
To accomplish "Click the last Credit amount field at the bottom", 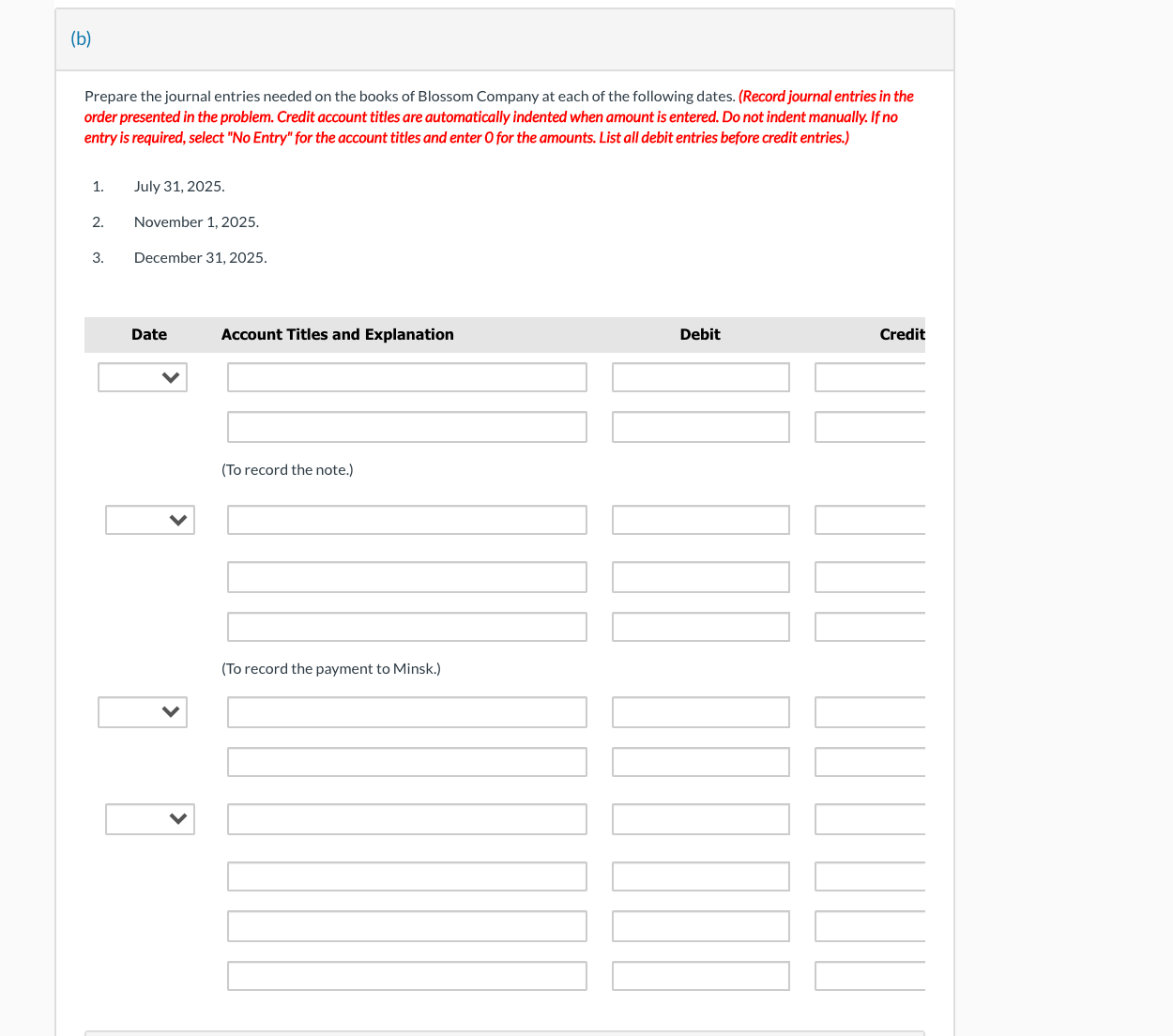I will [x=869, y=975].
